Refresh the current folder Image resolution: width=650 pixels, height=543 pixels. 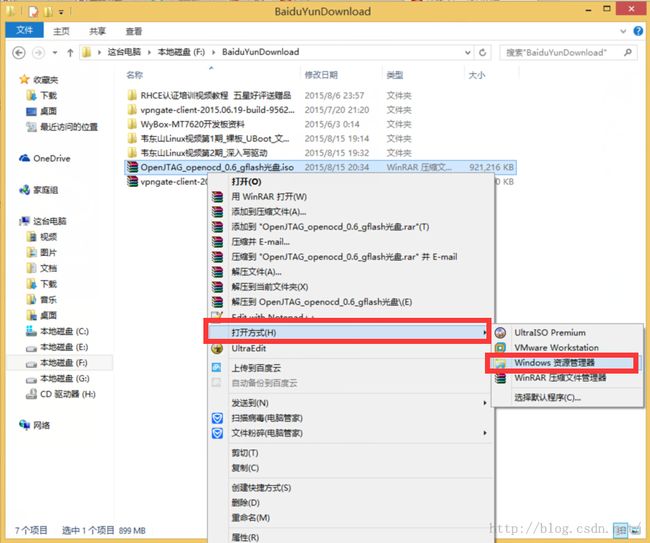point(483,53)
